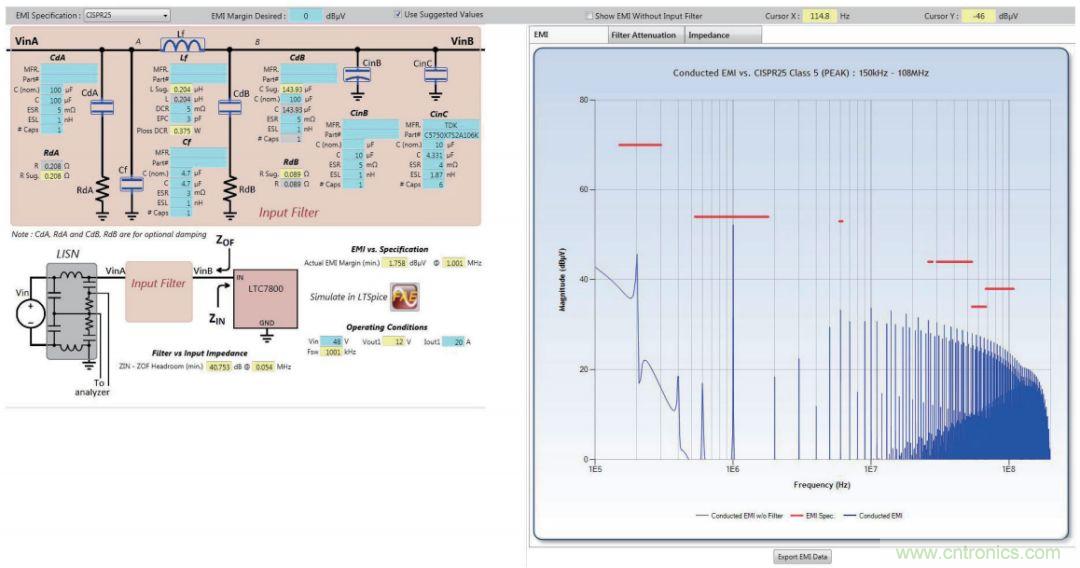The image size is (1080, 568).
Task: Enable Show EMI Without Input Filter
Action: [589, 16]
